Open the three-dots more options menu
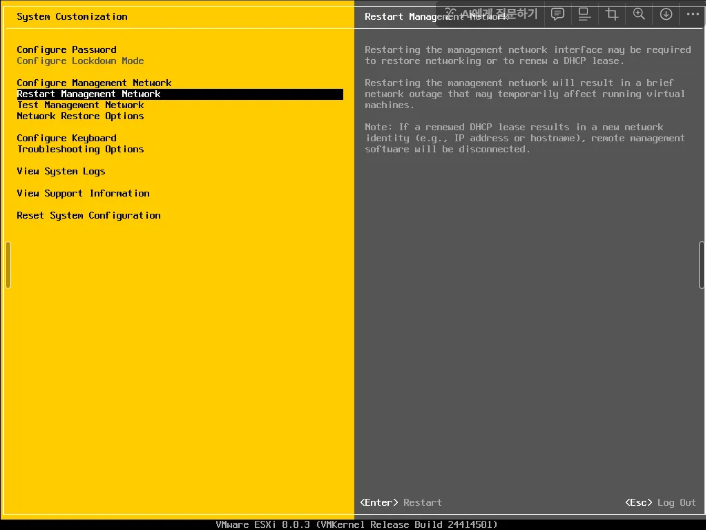The image size is (706, 530). 693,14
